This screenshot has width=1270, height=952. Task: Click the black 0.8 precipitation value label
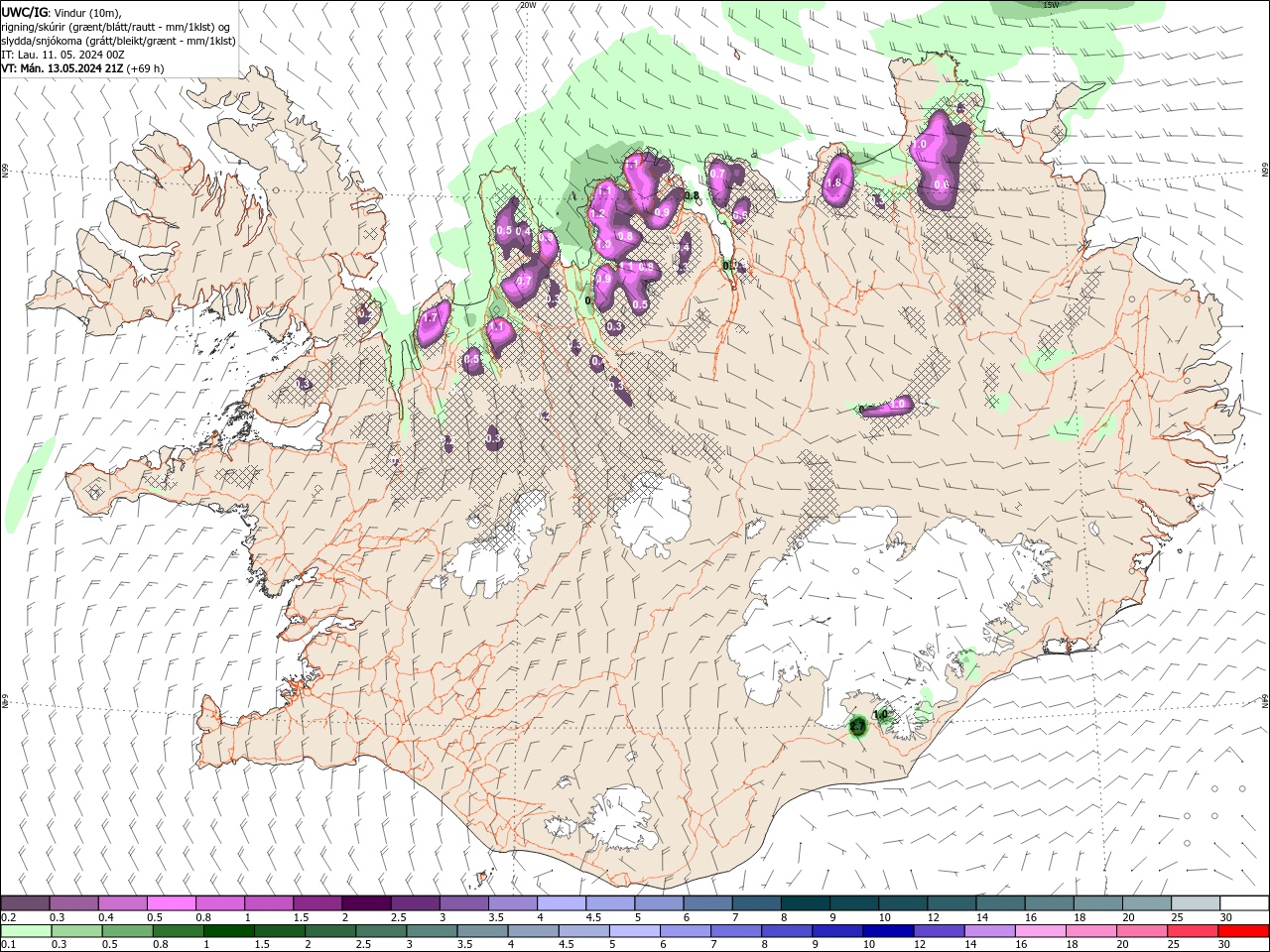pyautogui.click(x=692, y=195)
